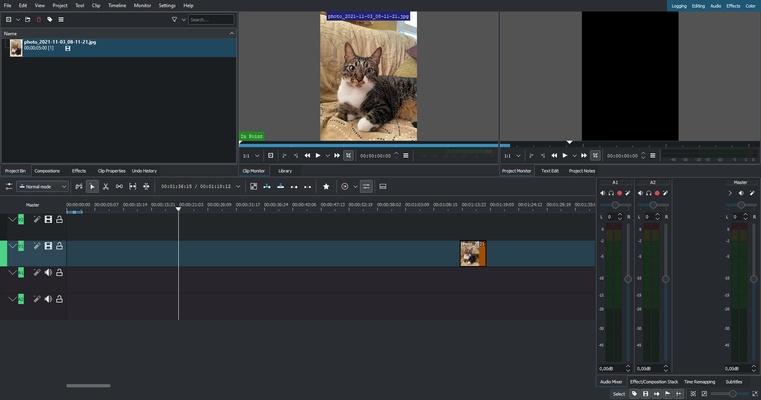Switch to the Color workspace layout
Screen dimensions: 761x400
[x=750, y=6]
